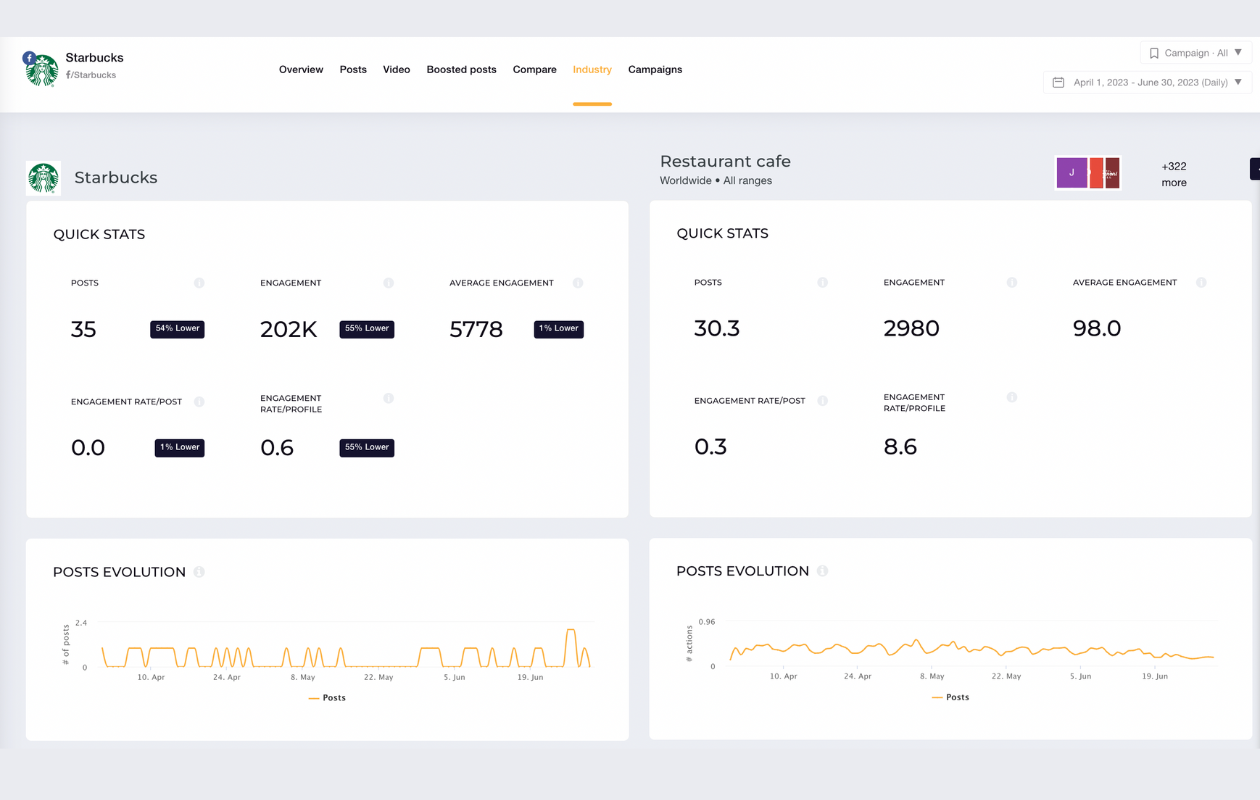
Task: Click the Starbucks engagement value 202K
Action: (289, 329)
